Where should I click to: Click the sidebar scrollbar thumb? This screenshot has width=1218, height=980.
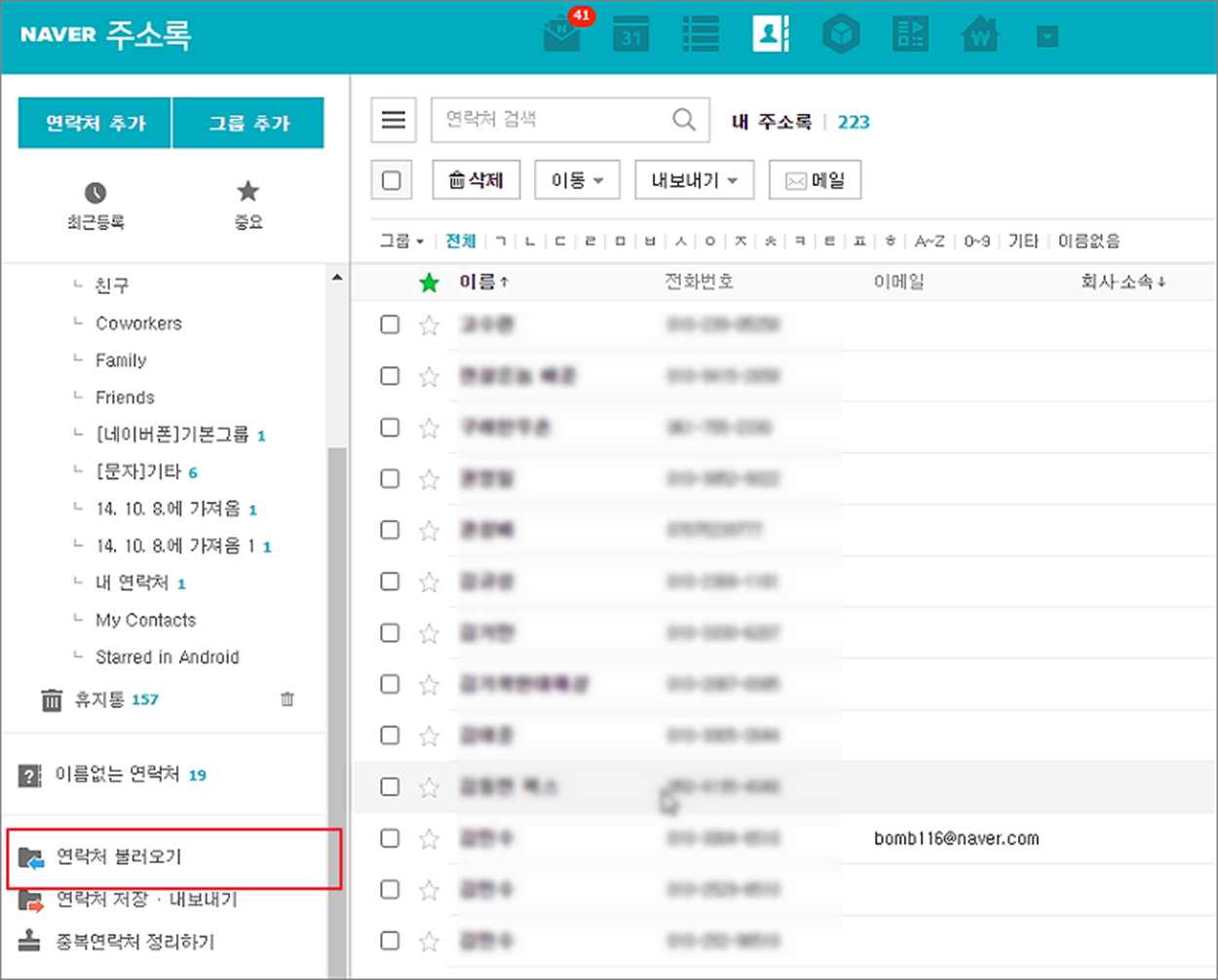click(x=337, y=711)
